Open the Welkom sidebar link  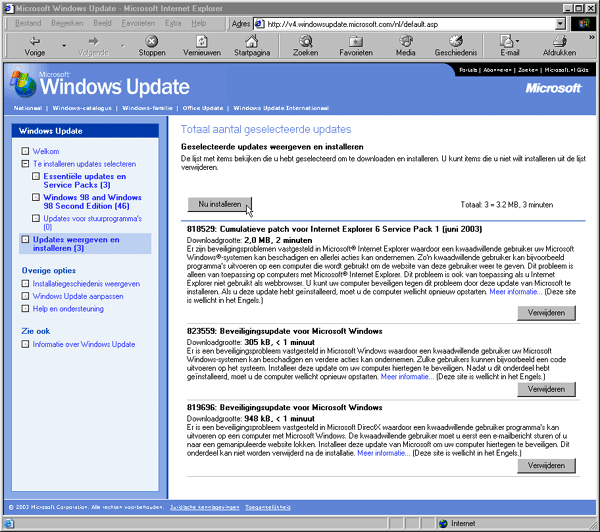tap(46, 151)
